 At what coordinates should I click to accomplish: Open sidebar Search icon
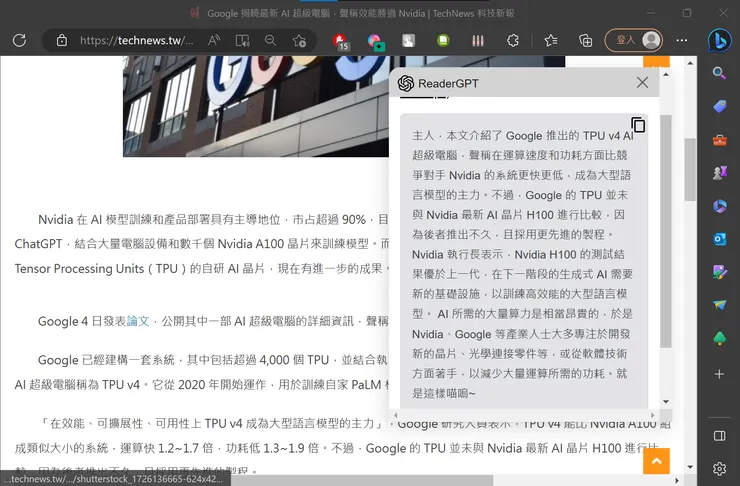[x=719, y=73]
